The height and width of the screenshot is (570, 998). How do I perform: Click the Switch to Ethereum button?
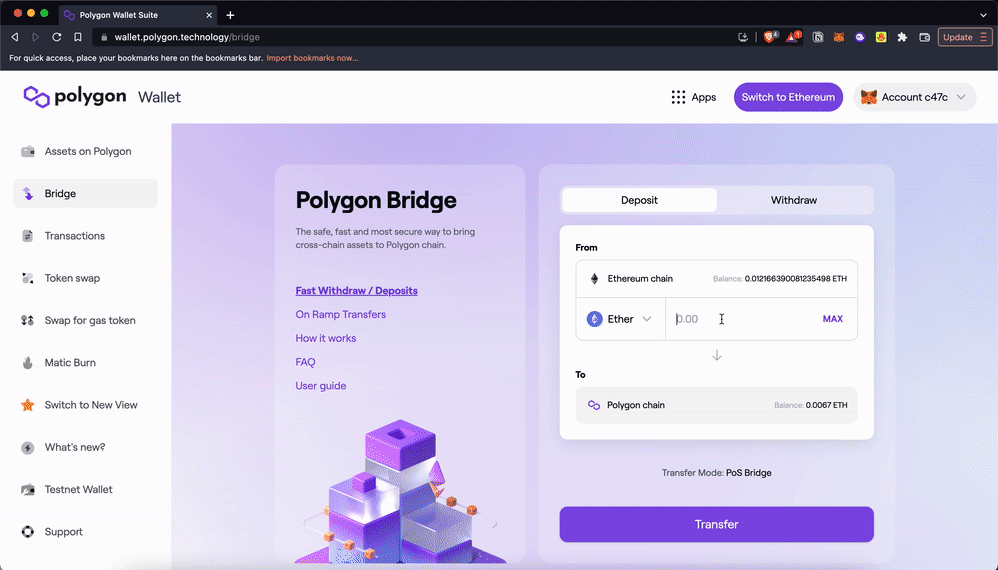[x=788, y=97]
